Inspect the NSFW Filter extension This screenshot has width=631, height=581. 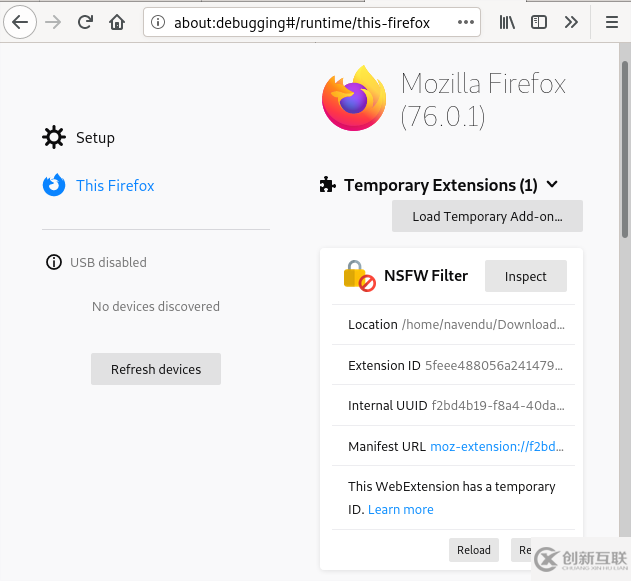[x=526, y=276]
